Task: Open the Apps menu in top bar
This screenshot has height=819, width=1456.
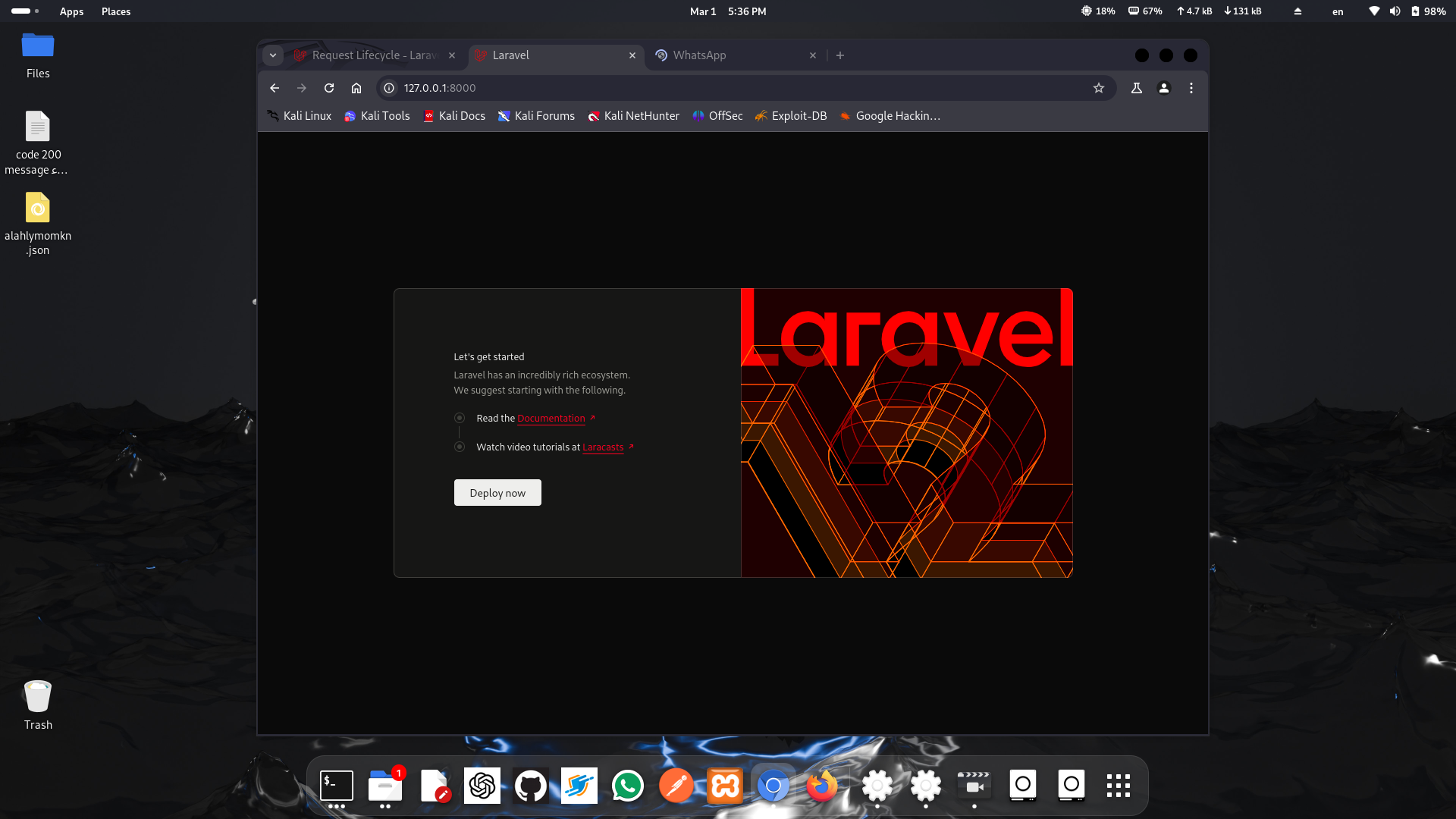Action: pos(71,11)
